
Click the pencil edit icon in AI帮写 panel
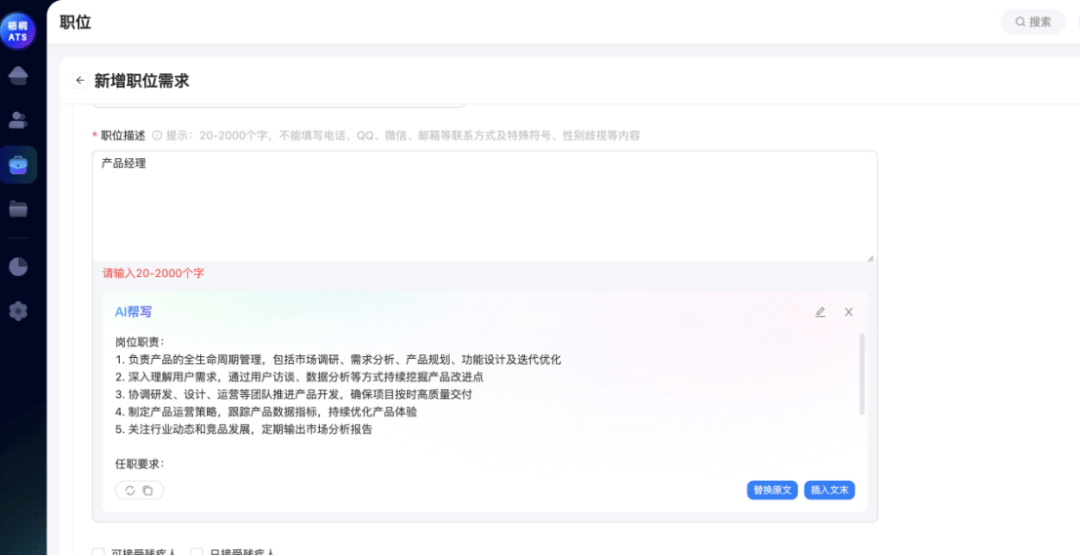(820, 312)
